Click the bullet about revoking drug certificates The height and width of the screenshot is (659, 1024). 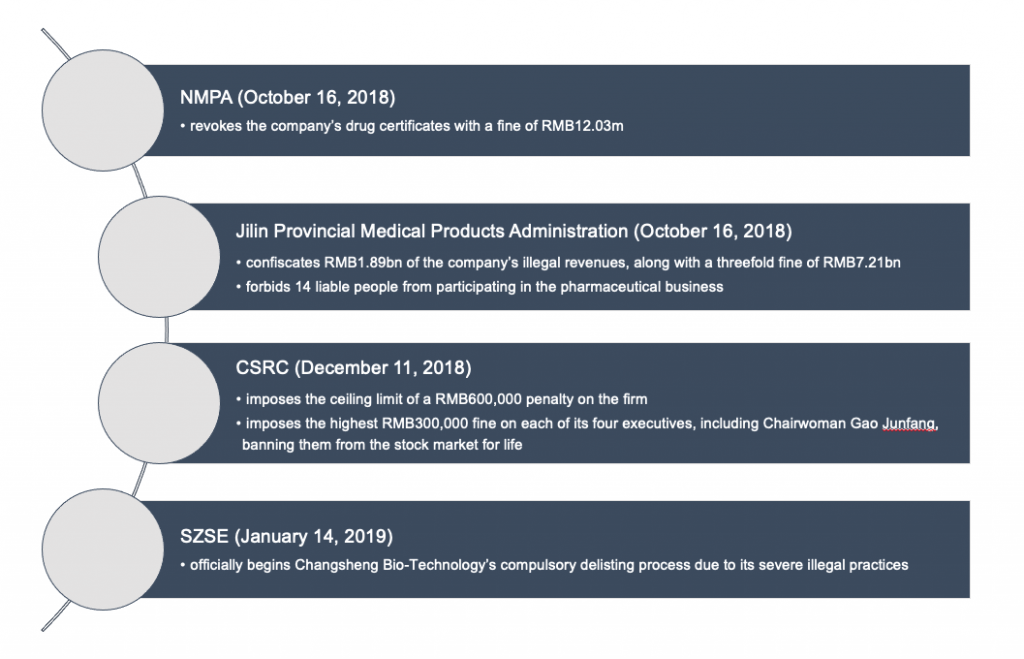[x=407, y=128]
